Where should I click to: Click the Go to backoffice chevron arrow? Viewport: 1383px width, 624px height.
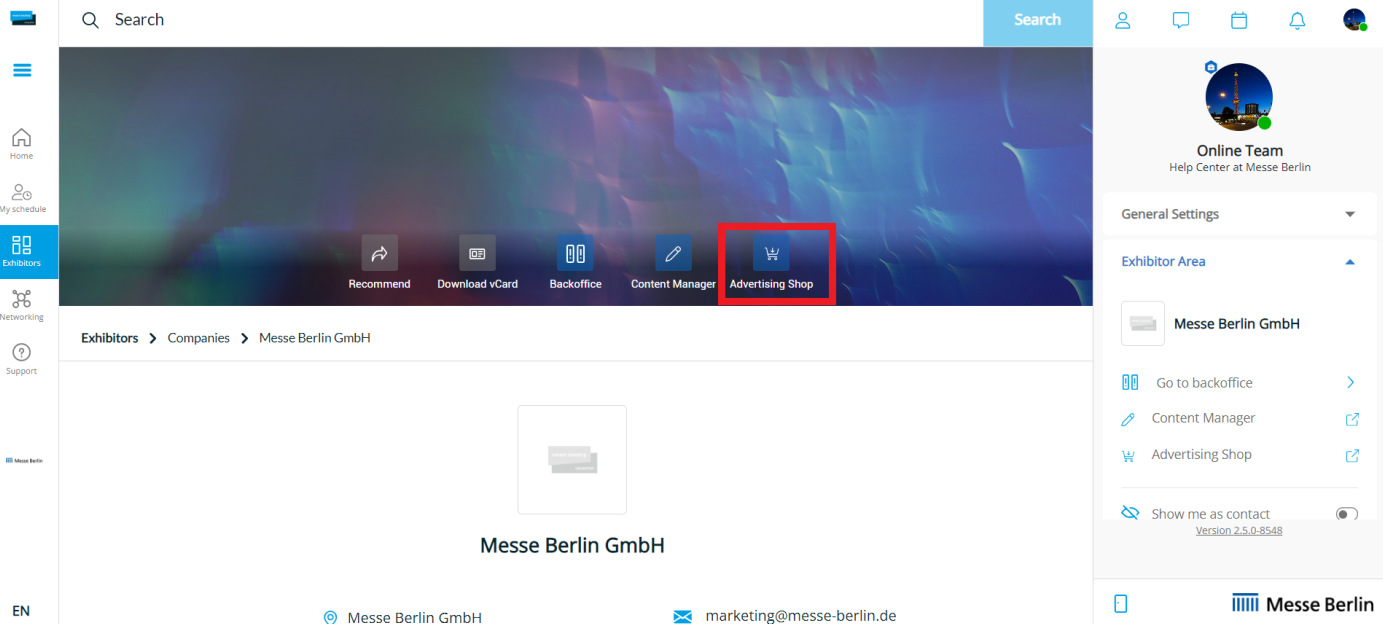(1351, 382)
